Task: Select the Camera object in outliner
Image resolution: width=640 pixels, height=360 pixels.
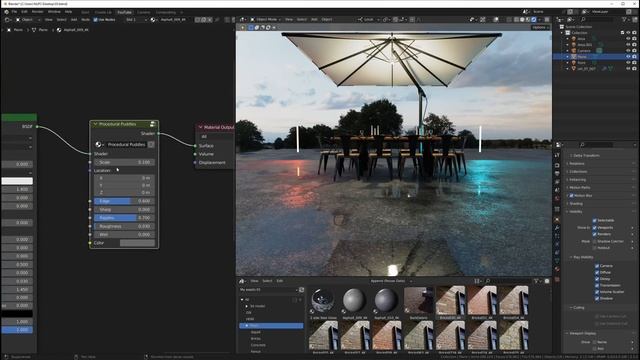Action: (584, 51)
